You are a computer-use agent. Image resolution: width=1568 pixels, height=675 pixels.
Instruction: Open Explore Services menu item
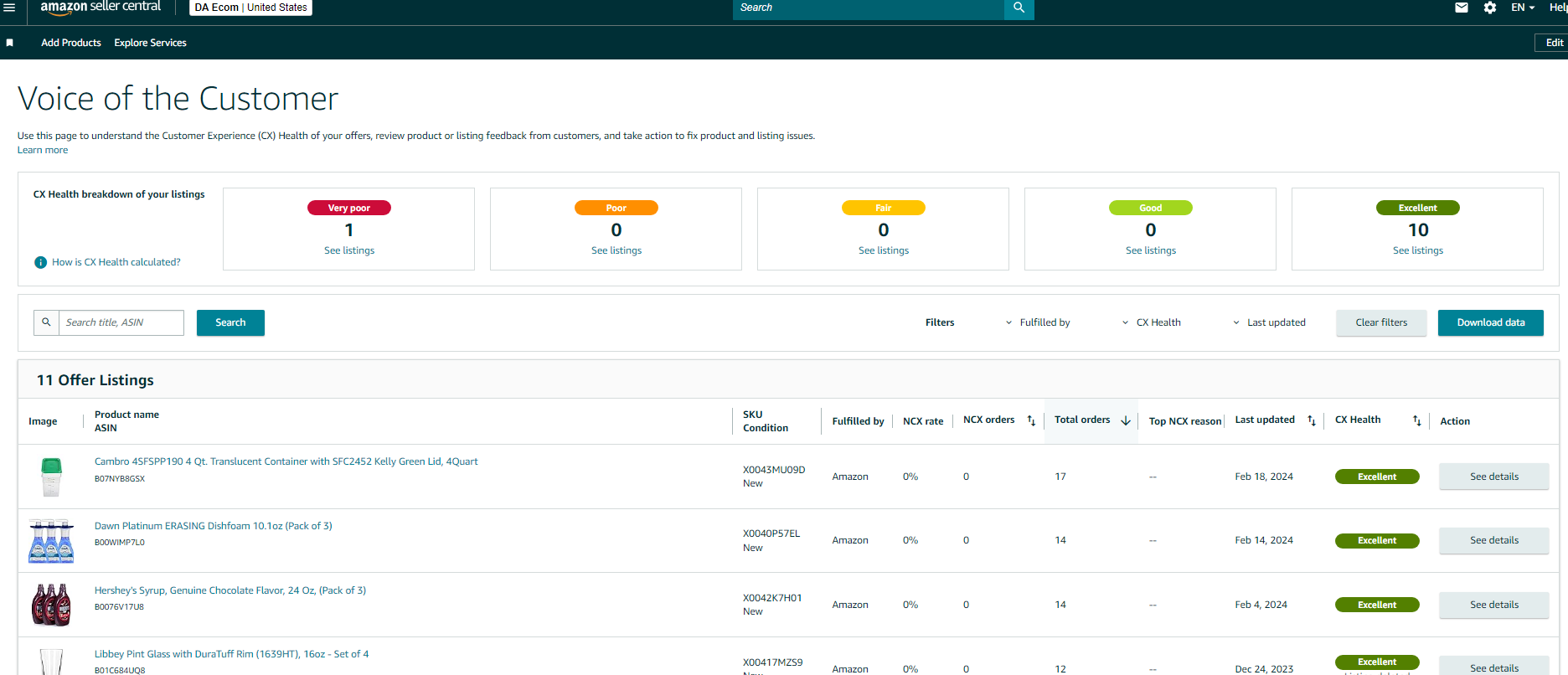[x=151, y=43]
